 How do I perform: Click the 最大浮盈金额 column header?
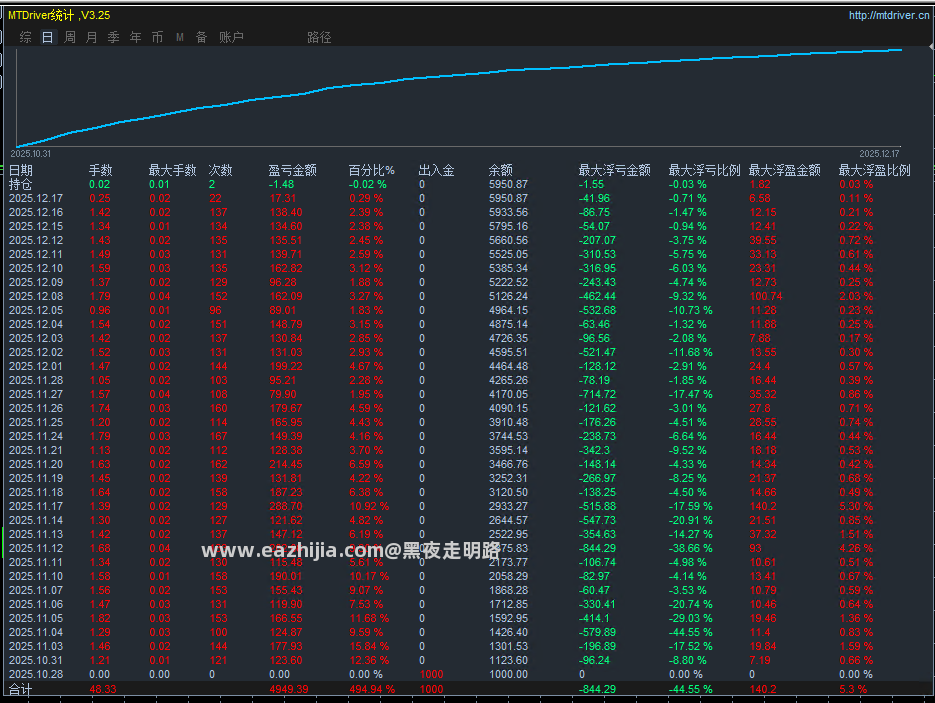click(x=784, y=170)
